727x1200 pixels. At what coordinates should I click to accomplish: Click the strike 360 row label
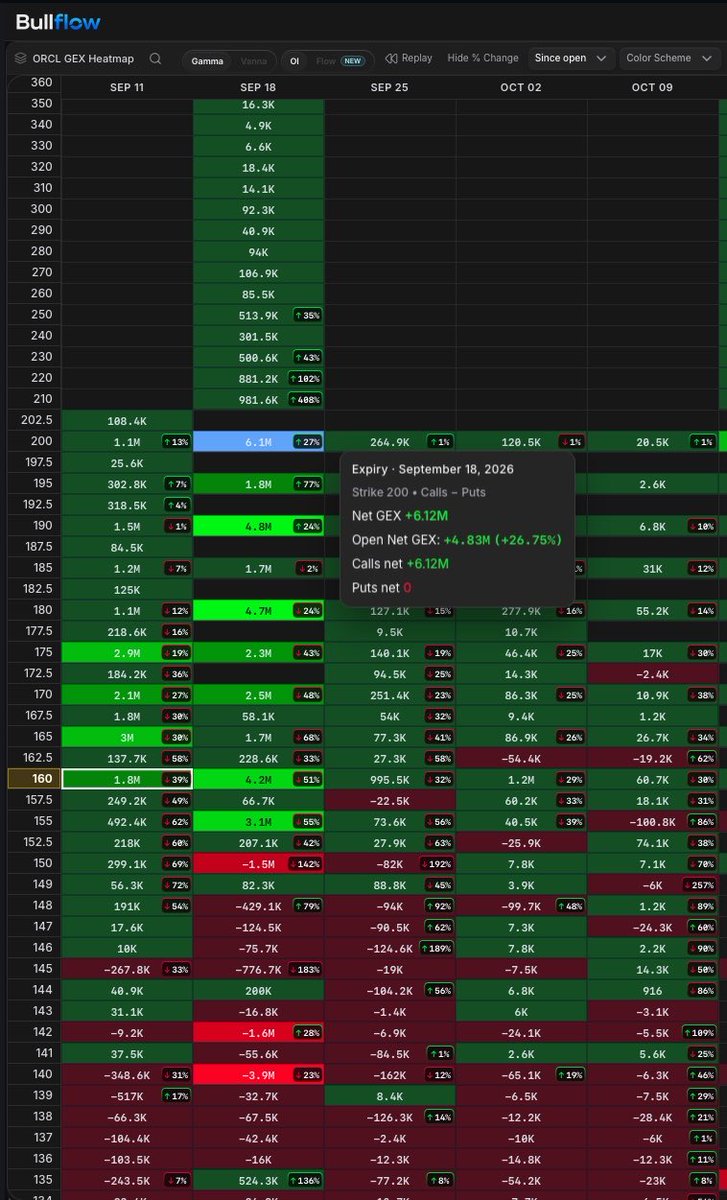pos(40,82)
